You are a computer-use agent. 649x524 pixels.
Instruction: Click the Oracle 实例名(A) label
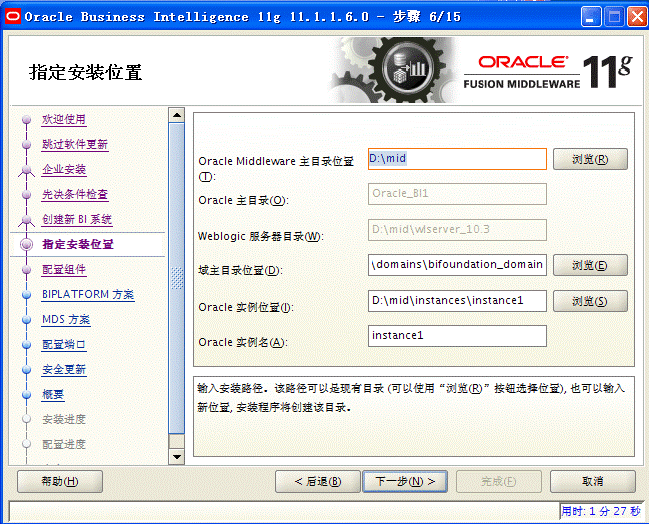[243, 342]
